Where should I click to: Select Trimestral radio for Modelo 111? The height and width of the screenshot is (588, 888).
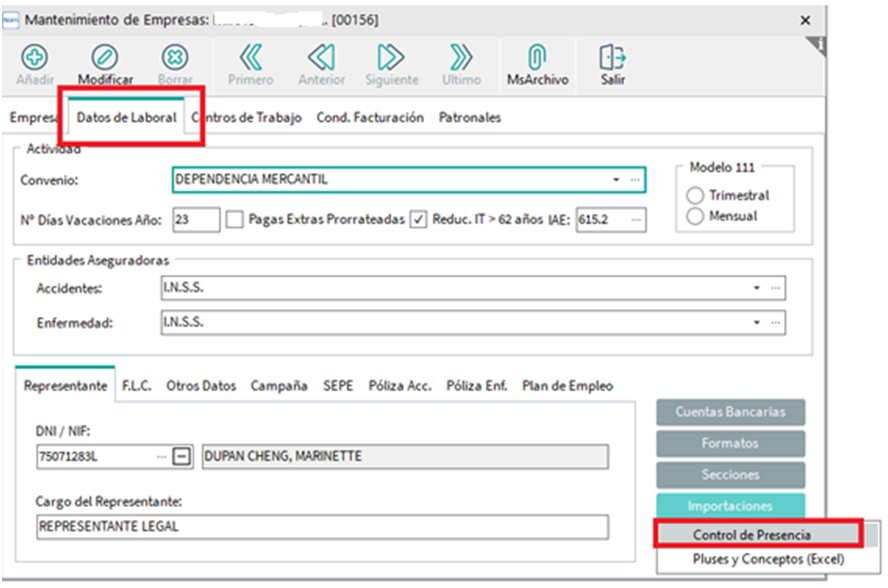pyautogui.click(x=695, y=196)
